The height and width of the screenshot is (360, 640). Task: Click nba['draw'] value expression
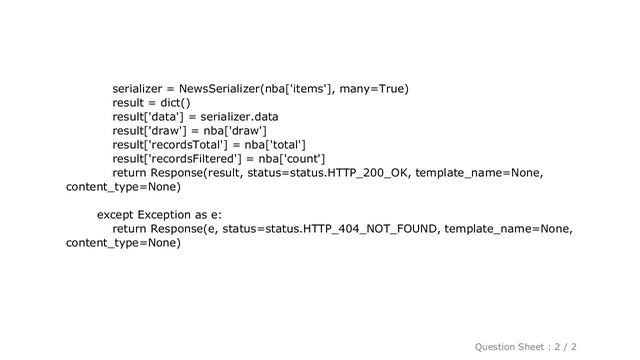tap(235, 131)
